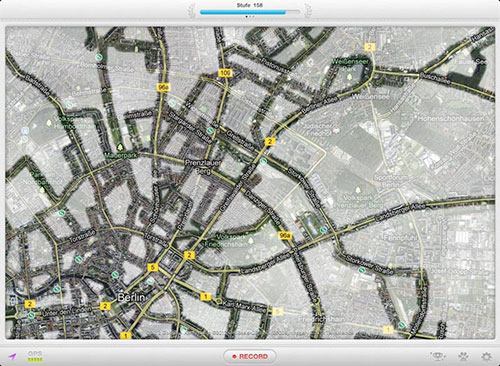Click the Karl-Marx-Allee street label
The height and width of the screenshot is (366, 500).
[243, 306]
